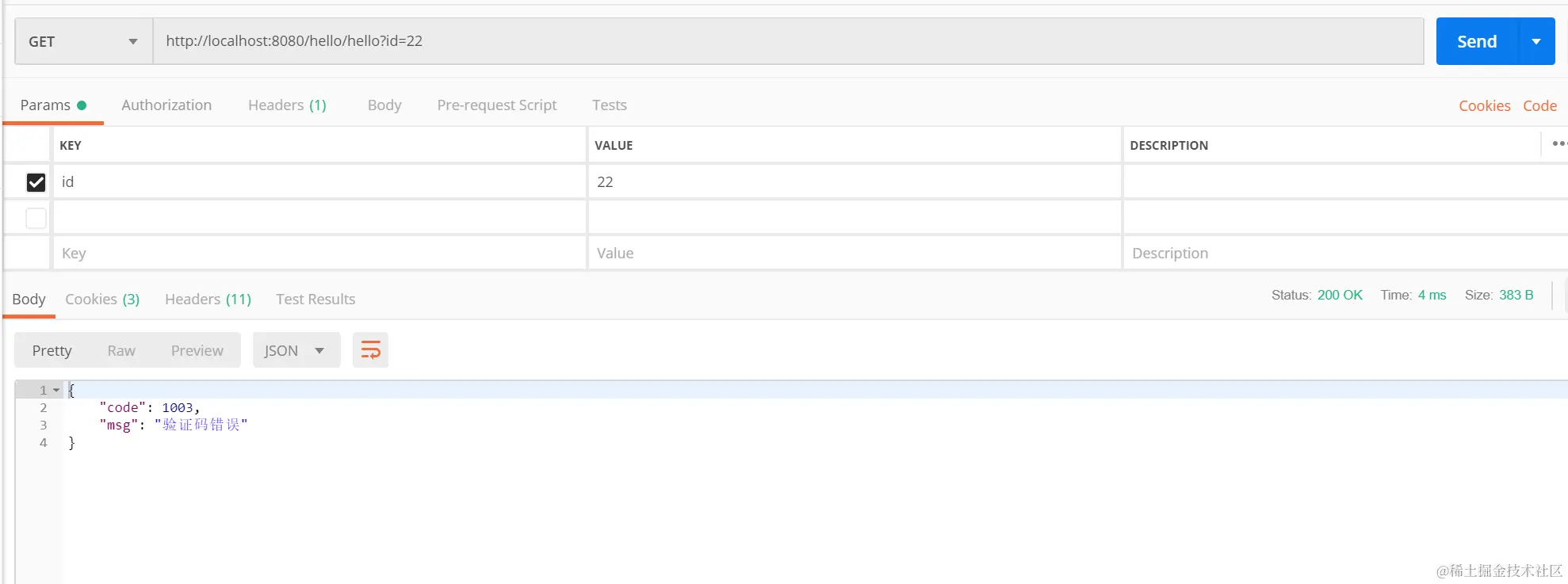Click line number 4 in the gutter

pyautogui.click(x=44, y=442)
